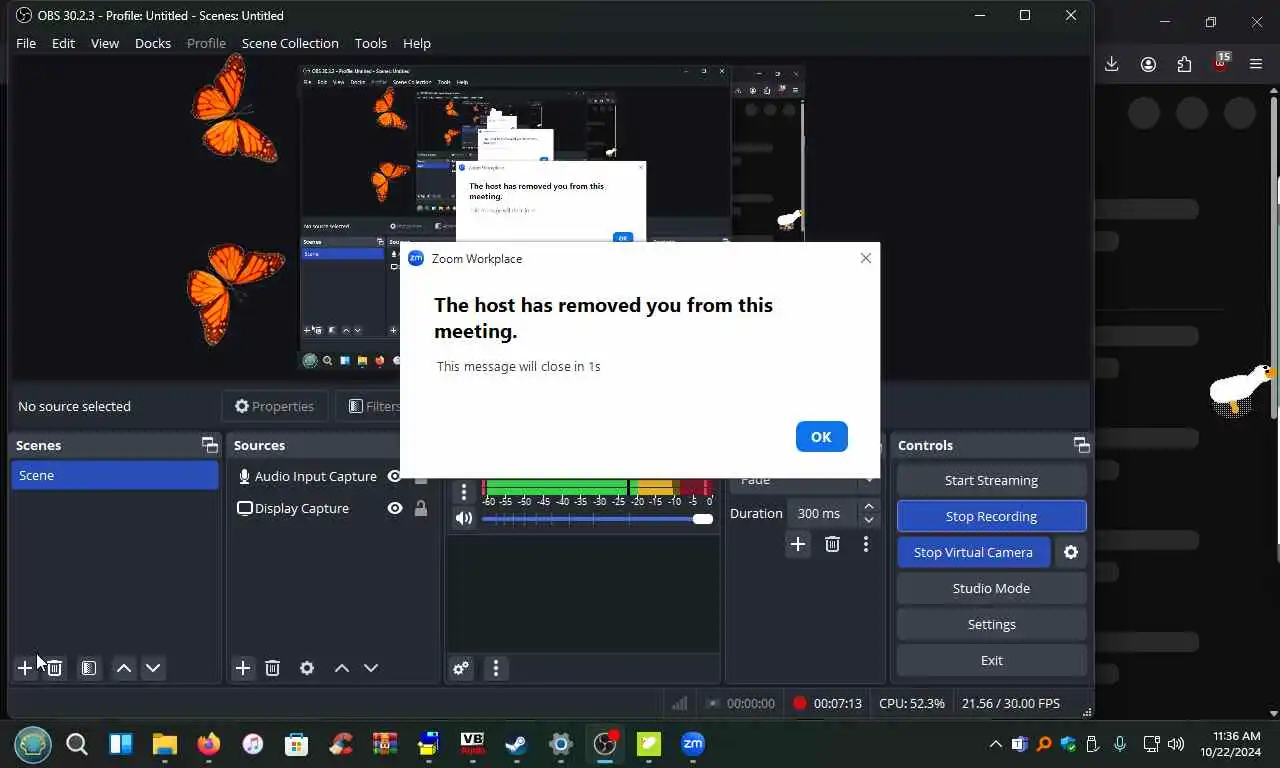
Task: Click the browser downloads icon
Action: pos(1112,64)
